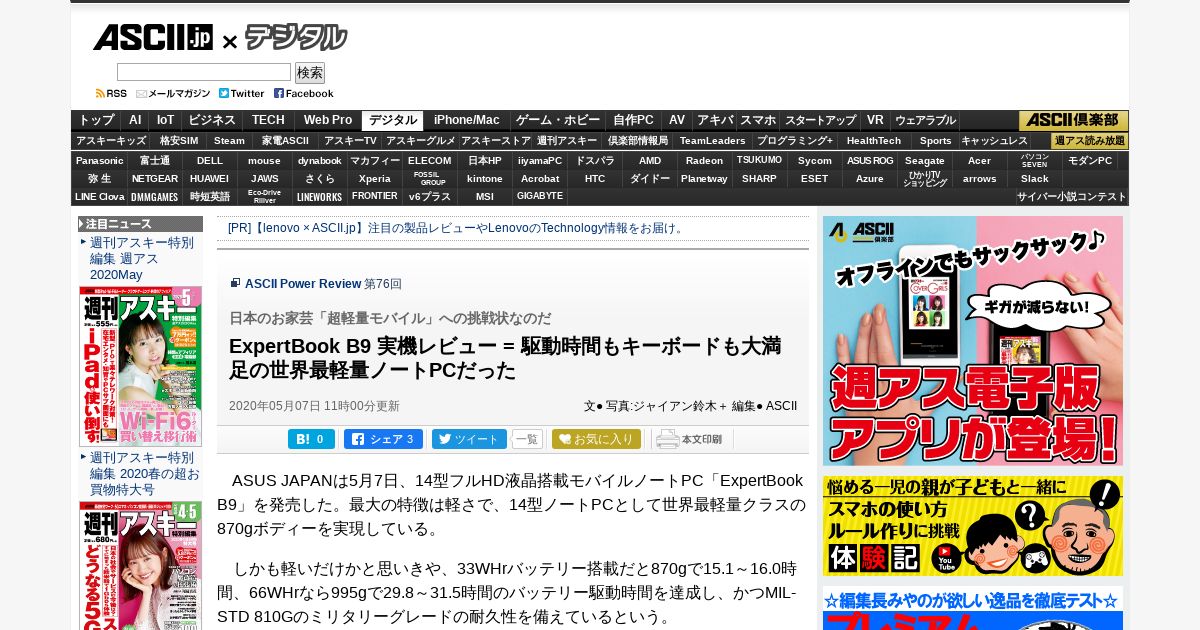Click the デジタル header logo
This screenshot has width=1200, height=630.
(296, 38)
